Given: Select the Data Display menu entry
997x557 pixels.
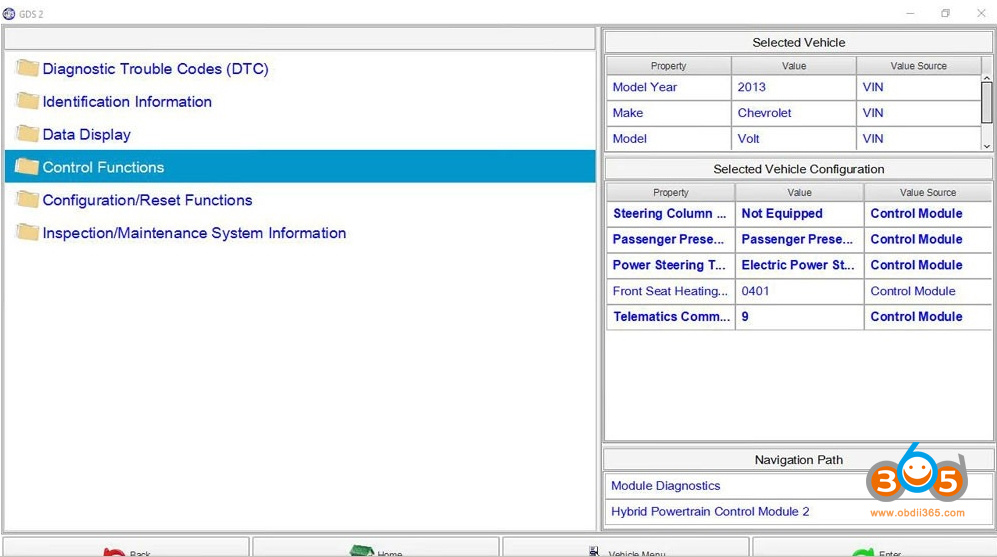Looking at the screenshot, I should pyautogui.click(x=86, y=134).
